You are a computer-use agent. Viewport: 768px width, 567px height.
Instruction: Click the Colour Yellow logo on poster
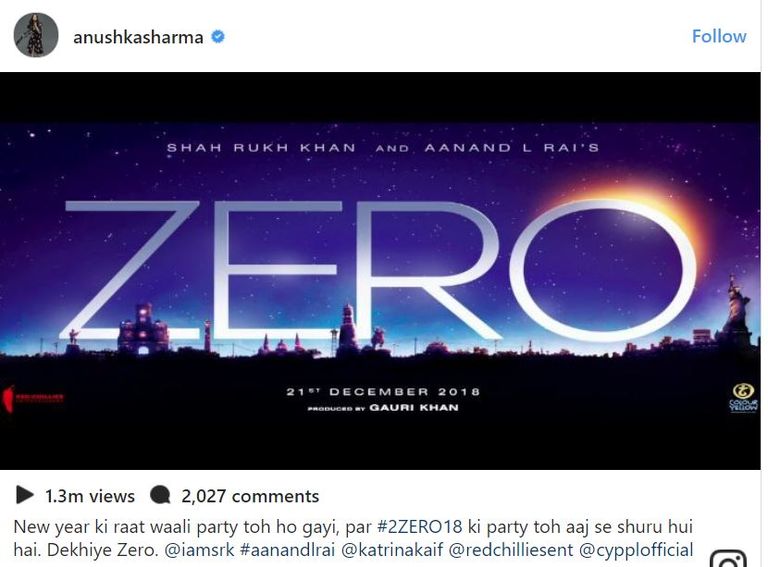(x=742, y=397)
